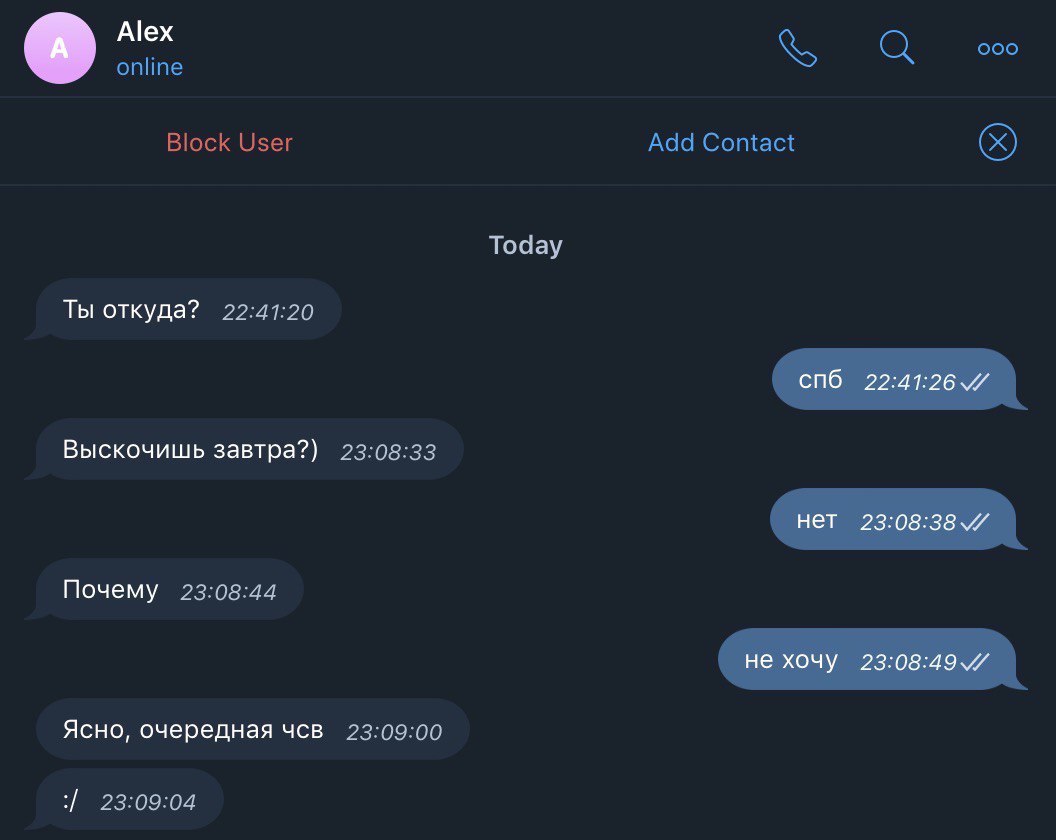Screen dimensions: 1056x840
Task: Click read checkmarks on "не хочу" message
Action: click(x=974, y=662)
